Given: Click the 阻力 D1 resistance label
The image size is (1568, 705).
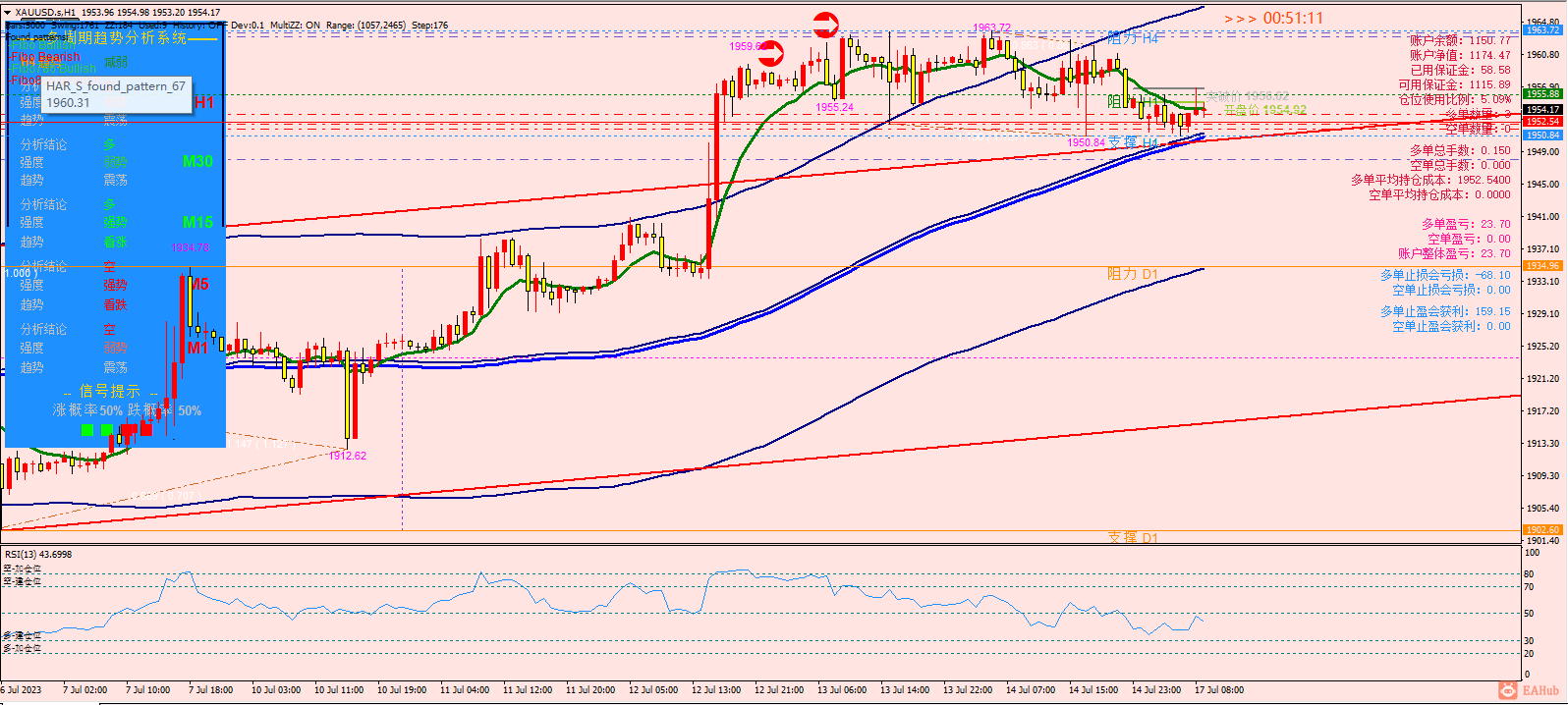Looking at the screenshot, I should 1133,274.
